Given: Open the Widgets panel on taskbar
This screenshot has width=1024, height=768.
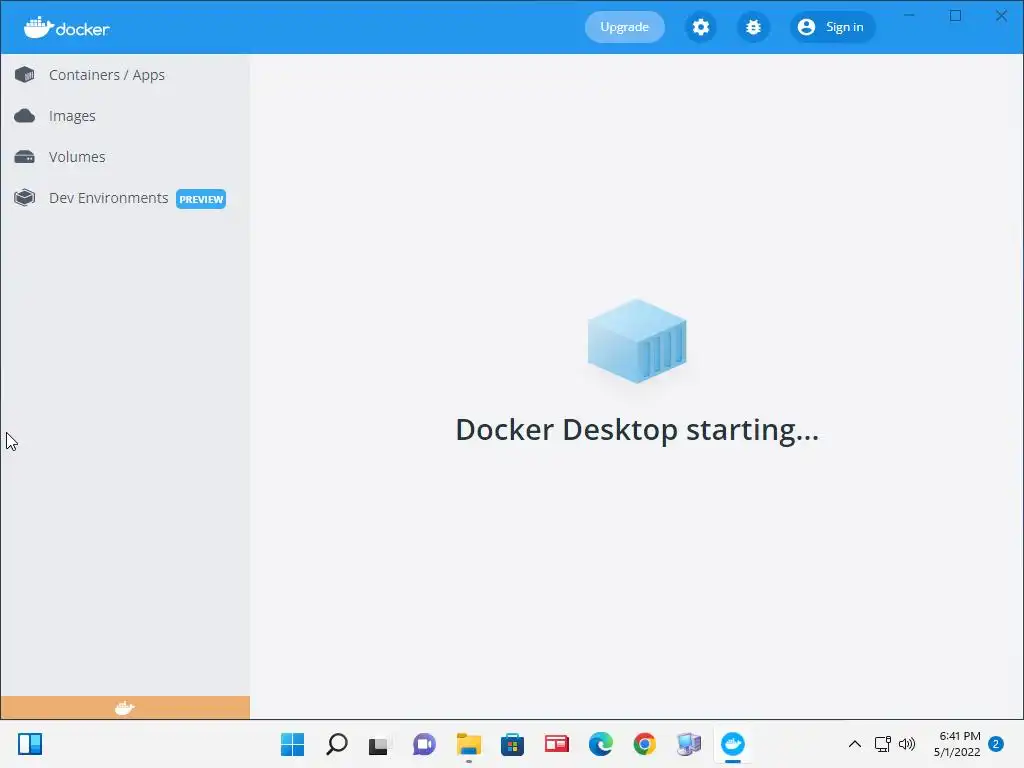Looking at the screenshot, I should [30, 744].
